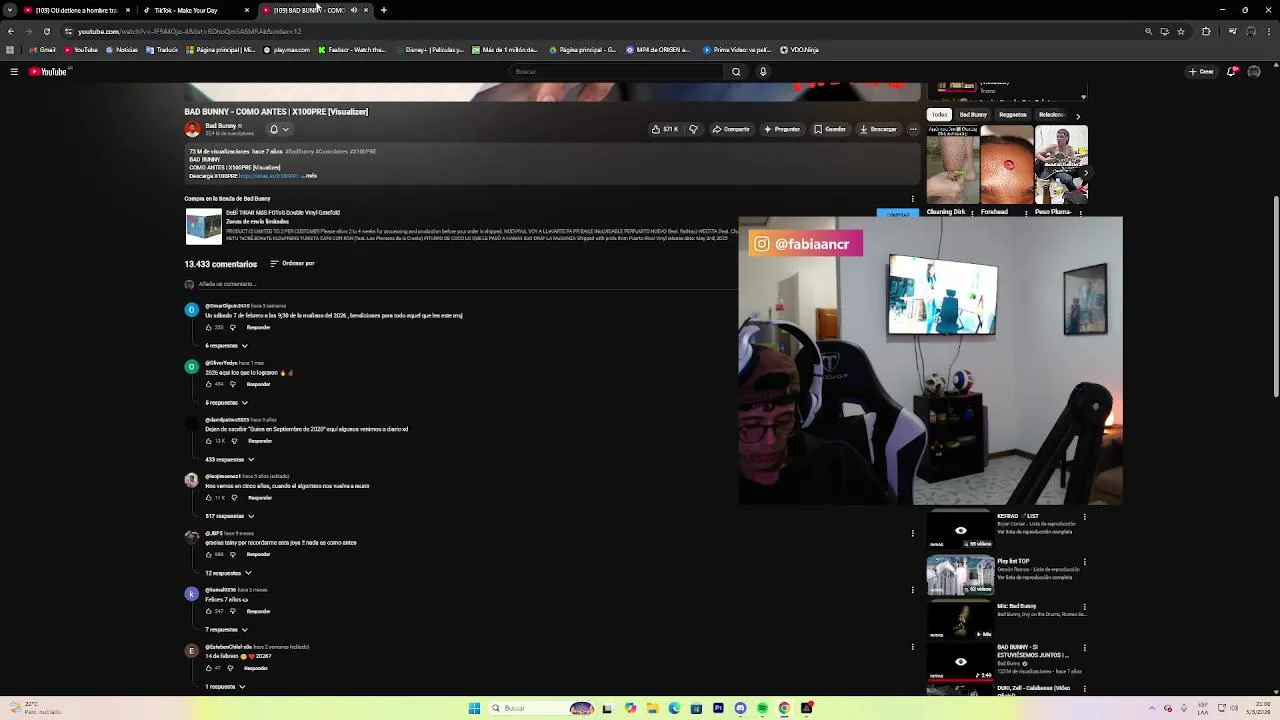Open subscription notification bell dropdown

click(278, 129)
